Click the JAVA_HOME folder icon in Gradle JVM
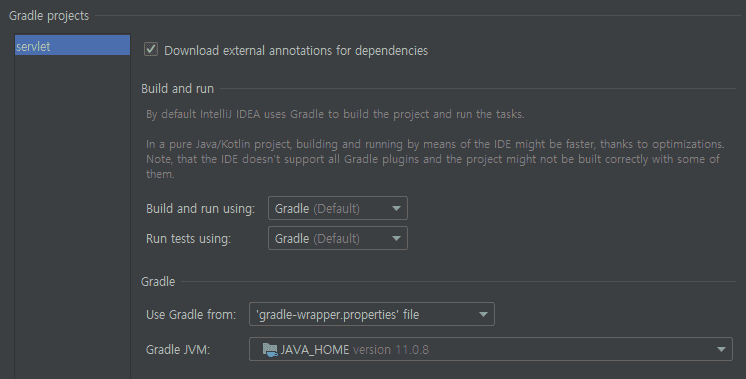This screenshot has height=379, width=746. (270, 350)
